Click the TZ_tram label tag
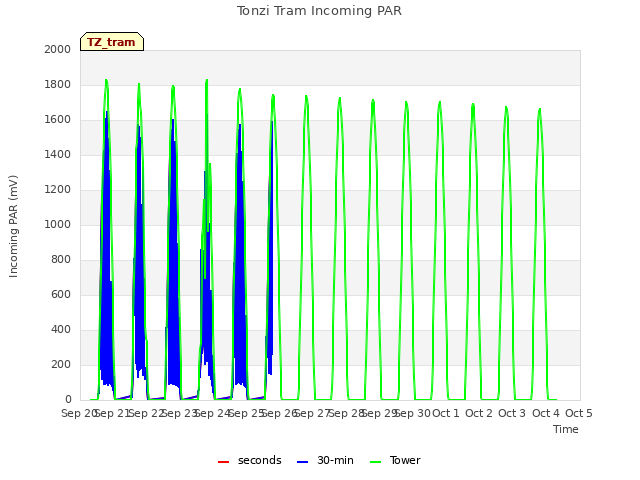 coord(112,42)
